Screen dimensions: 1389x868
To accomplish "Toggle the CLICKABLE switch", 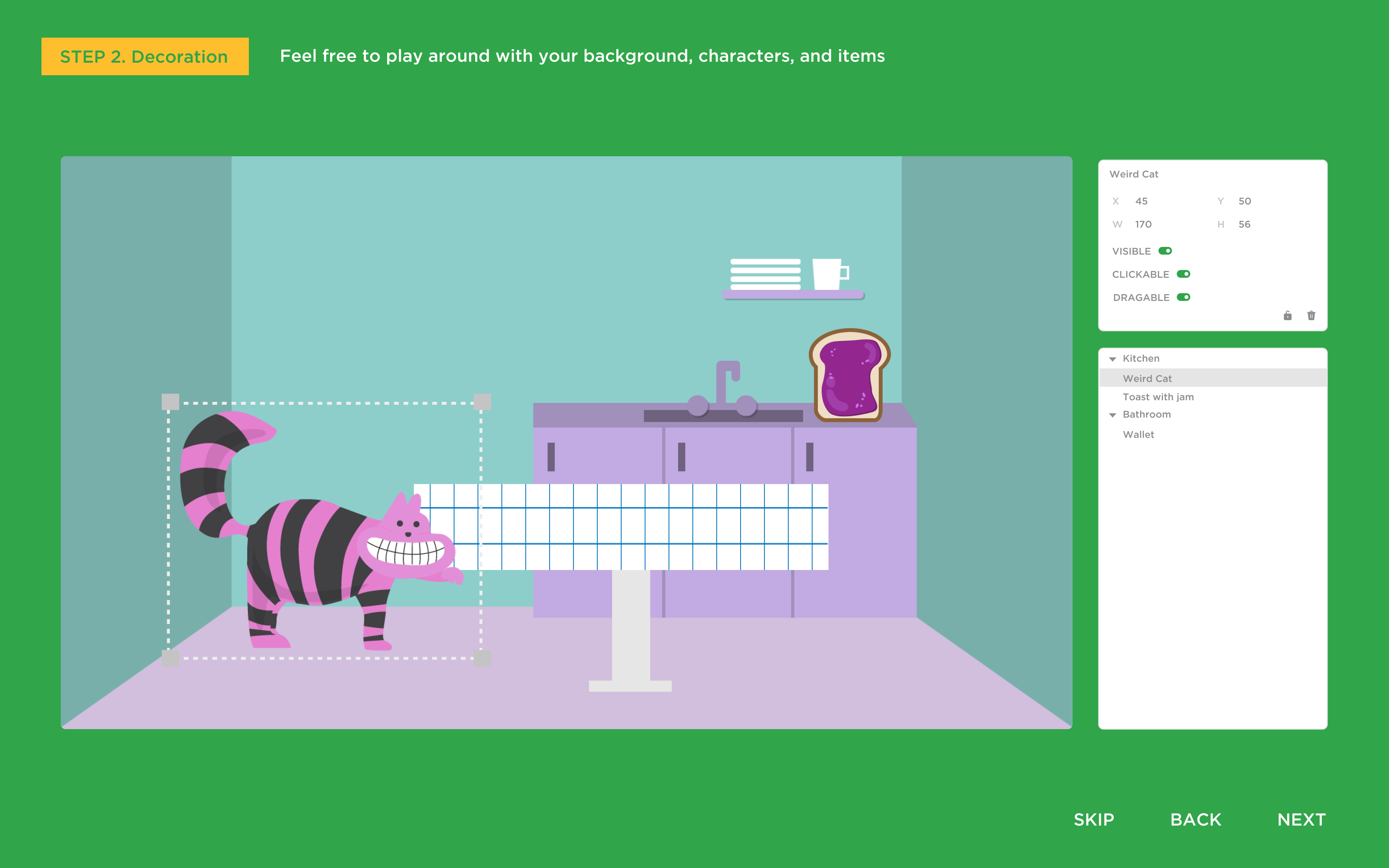I will click(x=1183, y=274).
